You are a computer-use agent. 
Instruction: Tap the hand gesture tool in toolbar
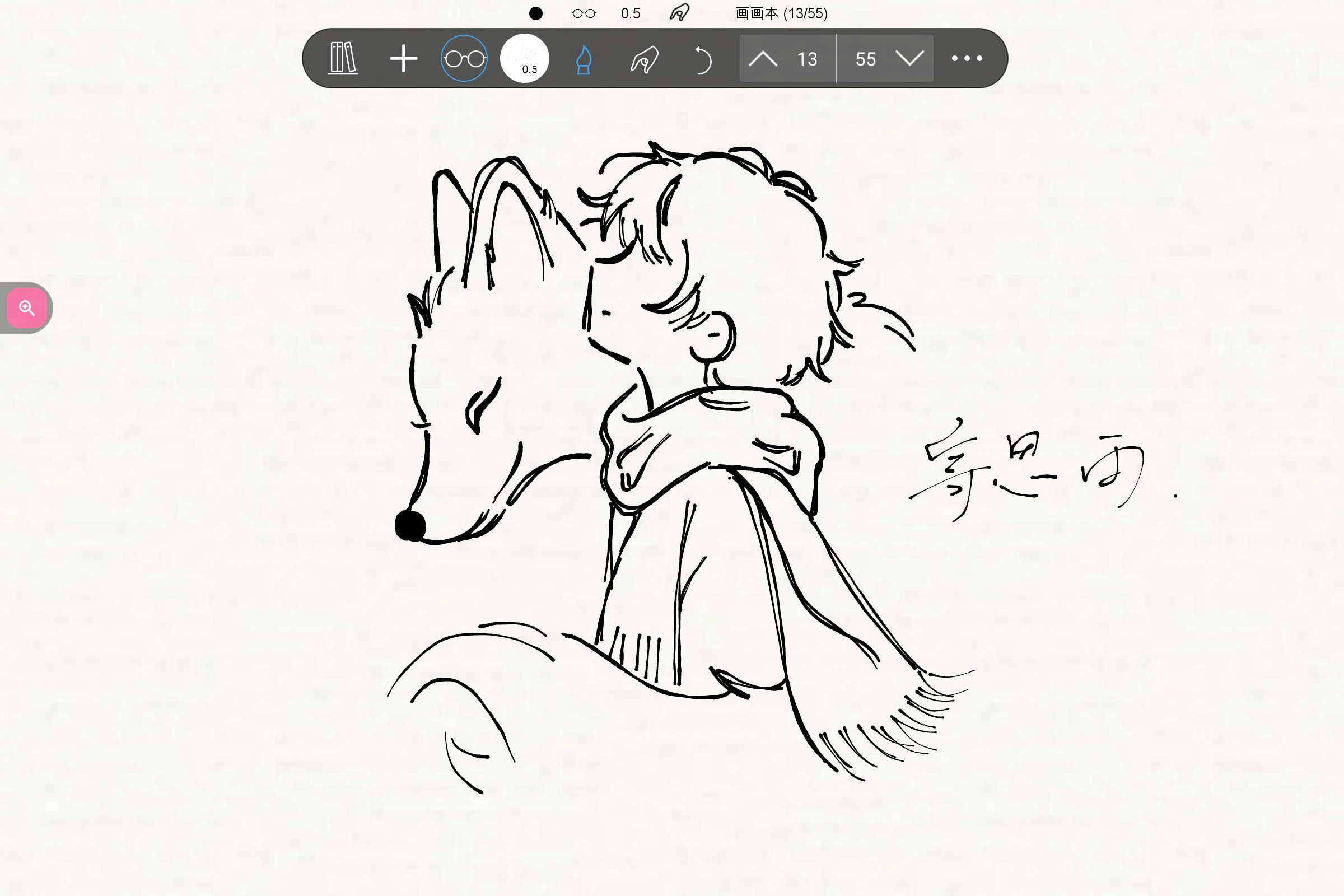(645, 59)
